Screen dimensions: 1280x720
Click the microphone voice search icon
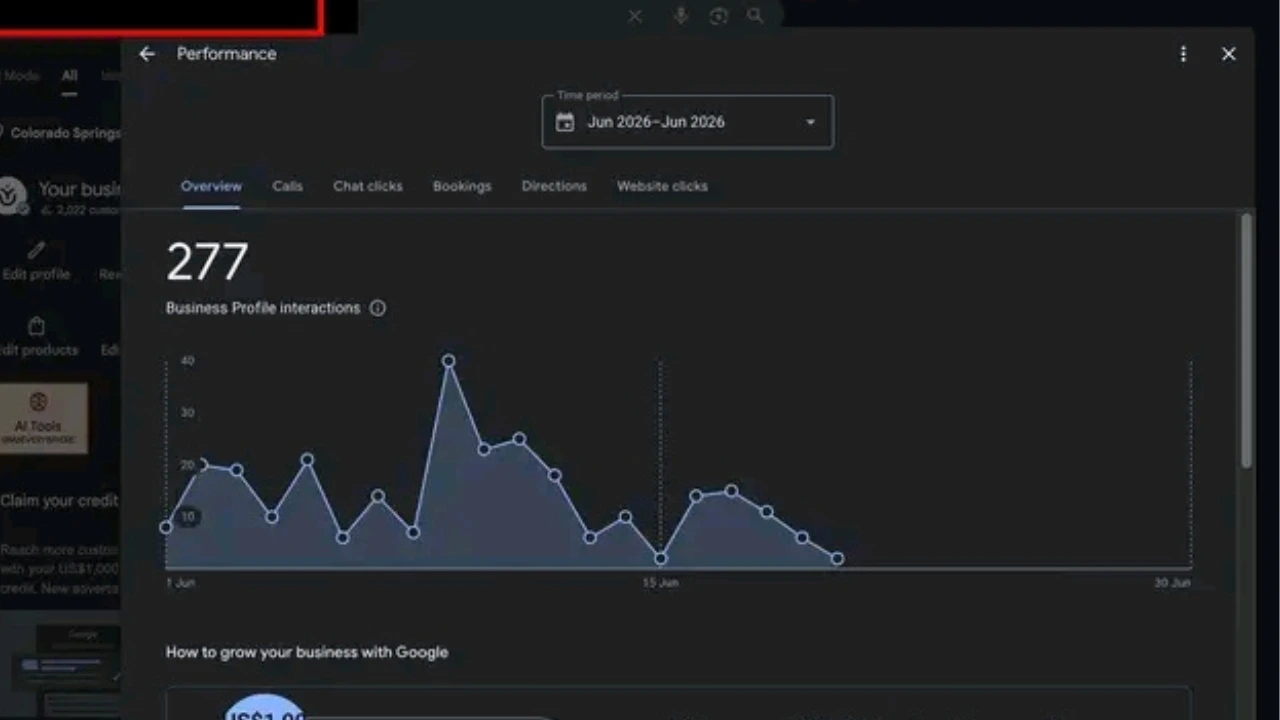pos(681,16)
